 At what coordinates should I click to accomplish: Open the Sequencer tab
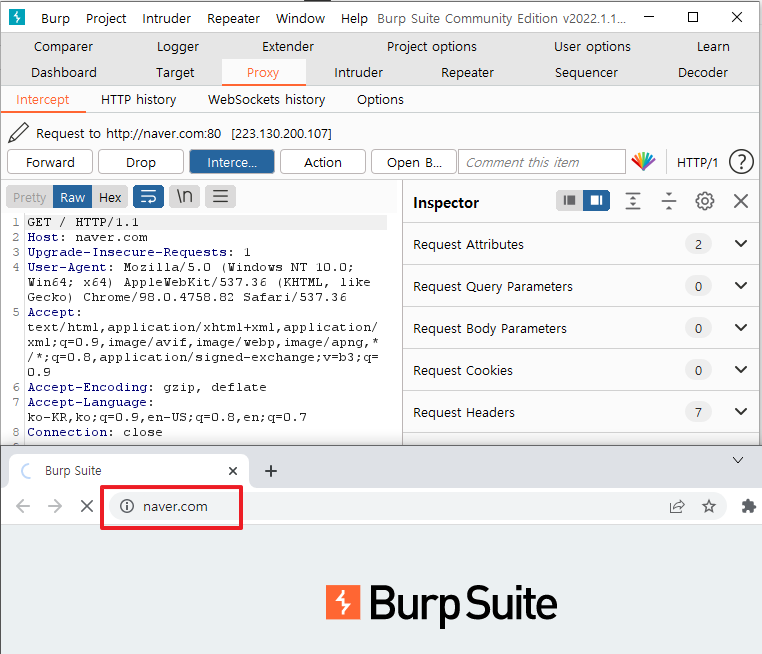coord(586,72)
